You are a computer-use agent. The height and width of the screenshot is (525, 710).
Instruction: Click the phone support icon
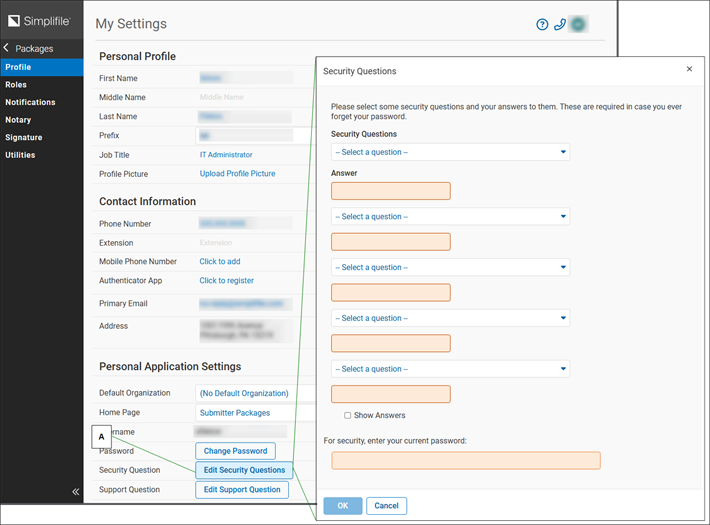(x=560, y=25)
